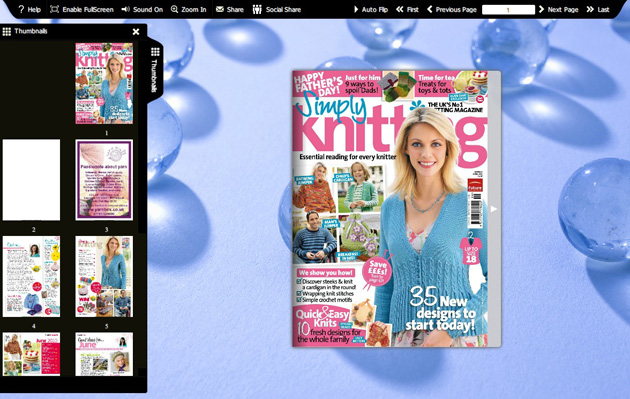Jump to the First page
The image size is (630, 399).
407,9
